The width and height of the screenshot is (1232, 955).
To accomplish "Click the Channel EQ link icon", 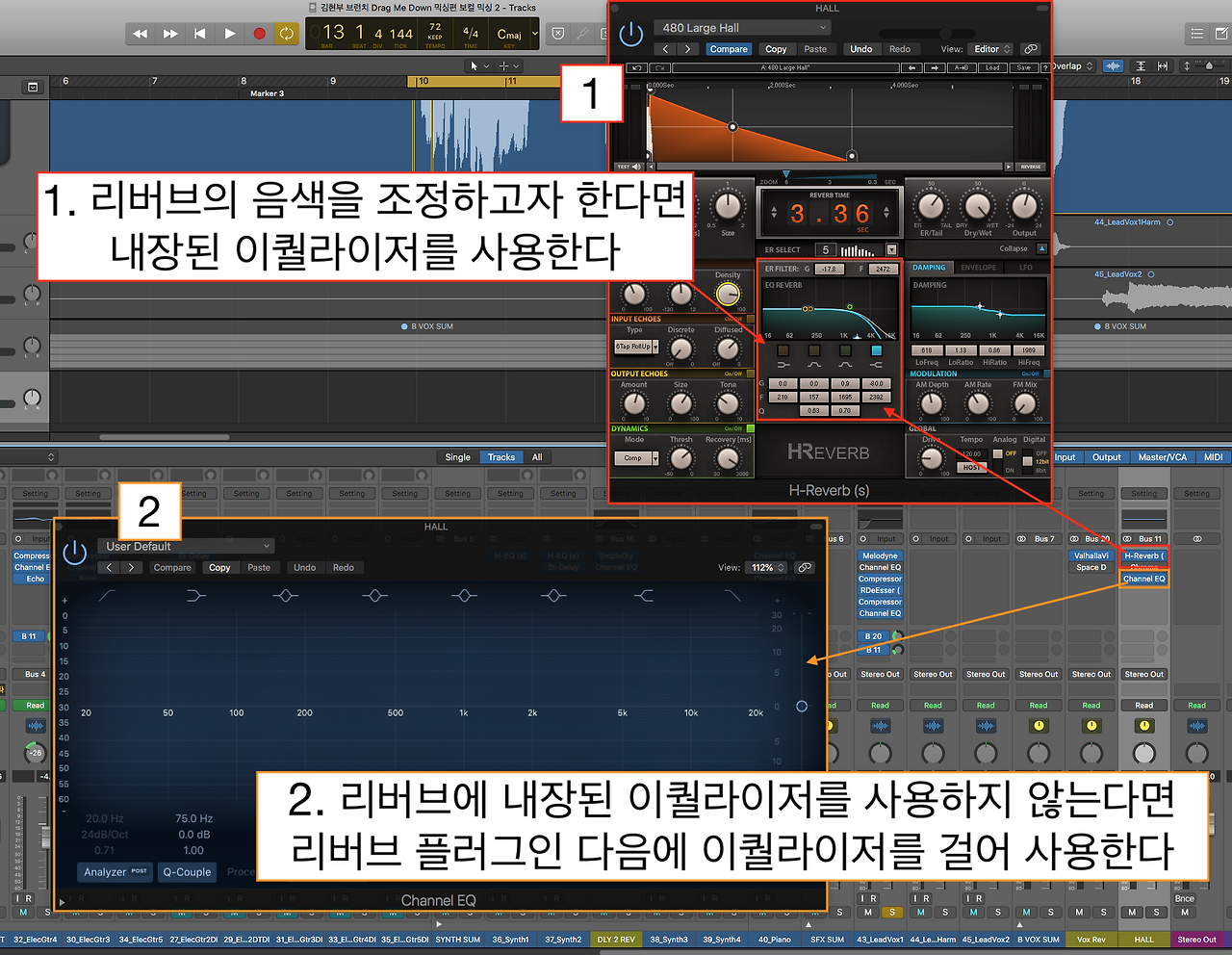I will (805, 567).
